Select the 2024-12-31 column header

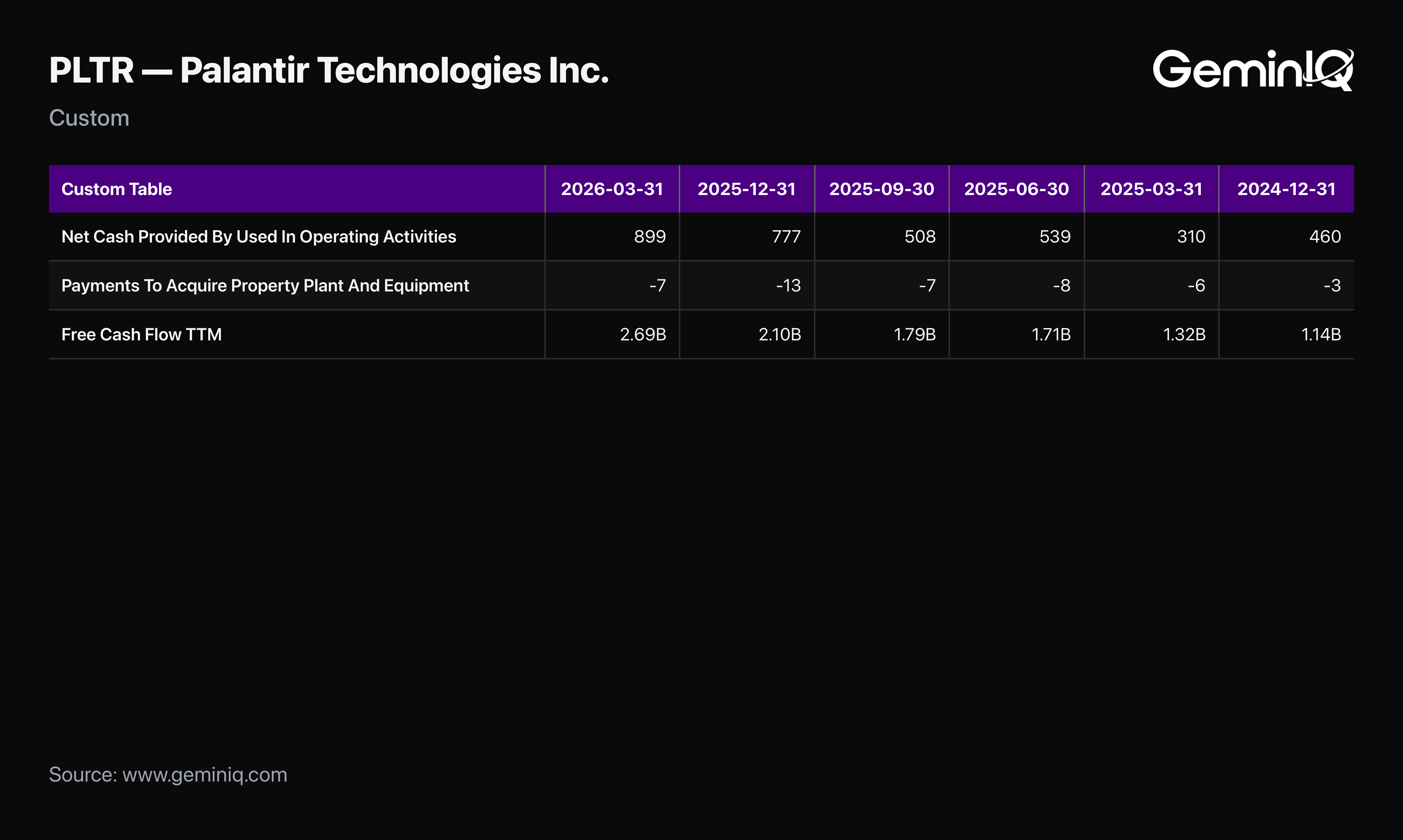pyautogui.click(x=1286, y=189)
